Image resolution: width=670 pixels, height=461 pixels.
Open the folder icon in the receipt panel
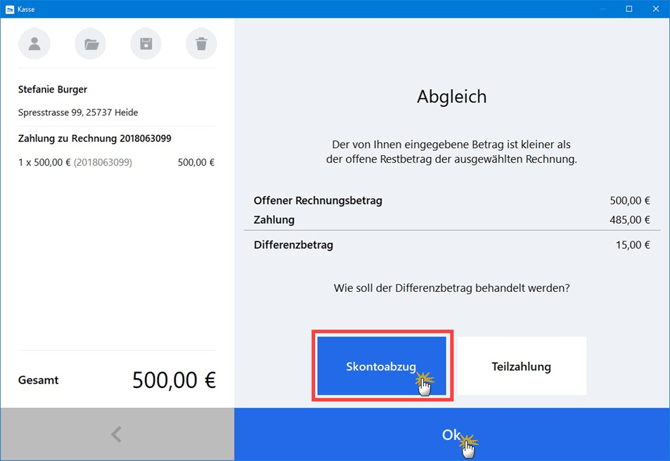(x=91, y=44)
